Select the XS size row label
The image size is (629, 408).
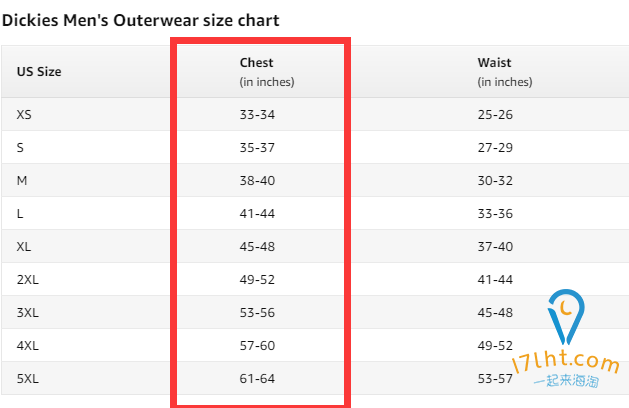click(x=24, y=115)
